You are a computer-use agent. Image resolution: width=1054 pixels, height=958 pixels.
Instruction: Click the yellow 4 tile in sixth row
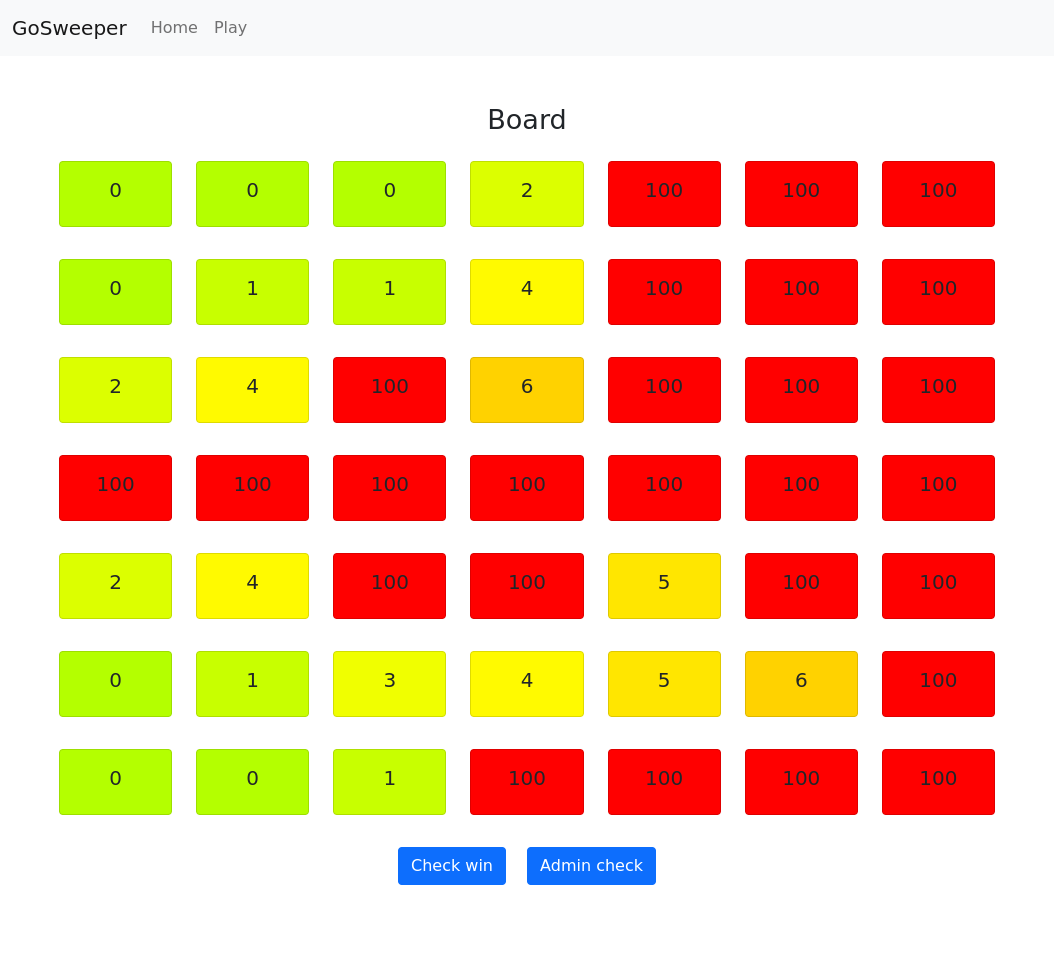(x=527, y=684)
